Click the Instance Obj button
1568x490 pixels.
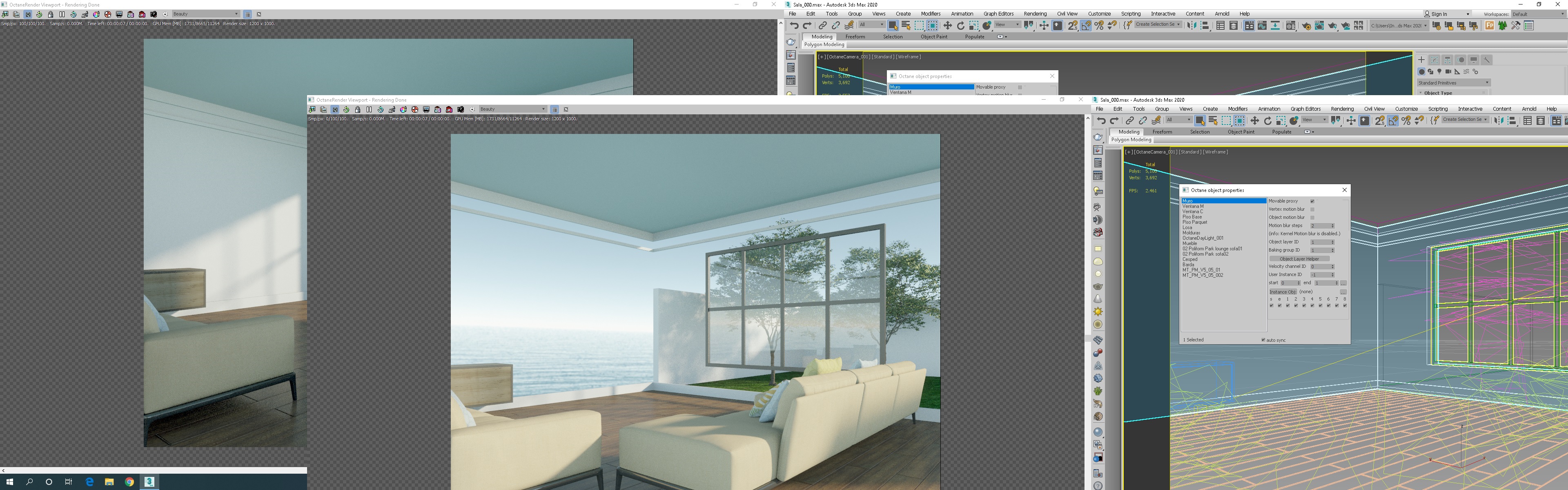click(1283, 292)
